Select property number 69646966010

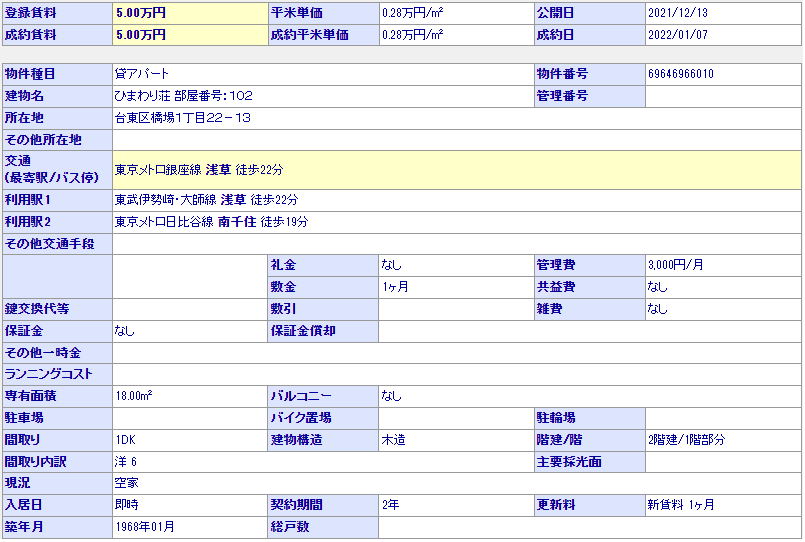[681, 74]
